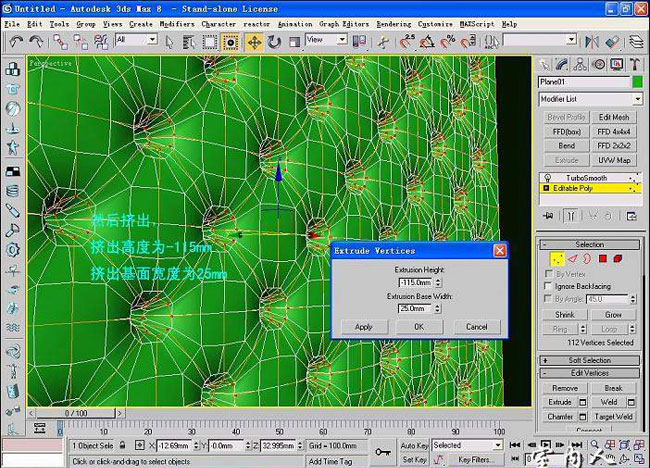The height and width of the screenshot is (468, 650).
Task: Click OK in Extrude Vertices dialog
Action: [419, 327]
